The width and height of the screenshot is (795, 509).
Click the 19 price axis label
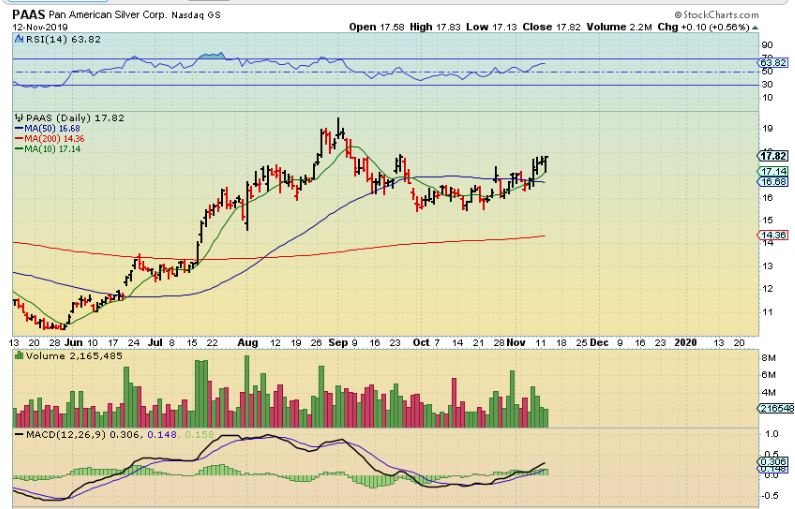pos(768,129)
